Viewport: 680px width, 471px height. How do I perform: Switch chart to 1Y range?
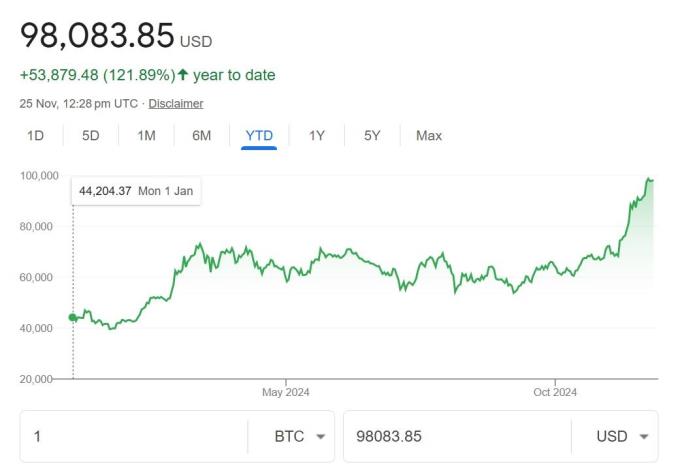[317, 136]
